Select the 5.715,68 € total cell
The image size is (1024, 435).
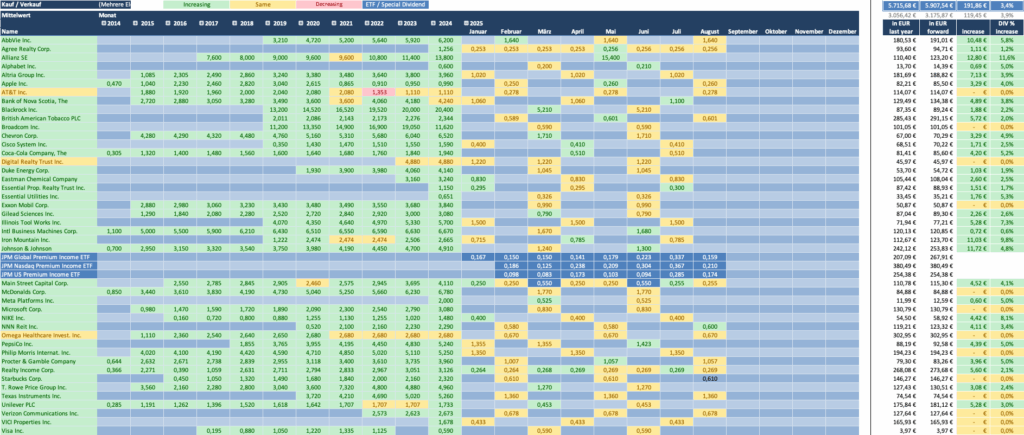coord(899,5)
